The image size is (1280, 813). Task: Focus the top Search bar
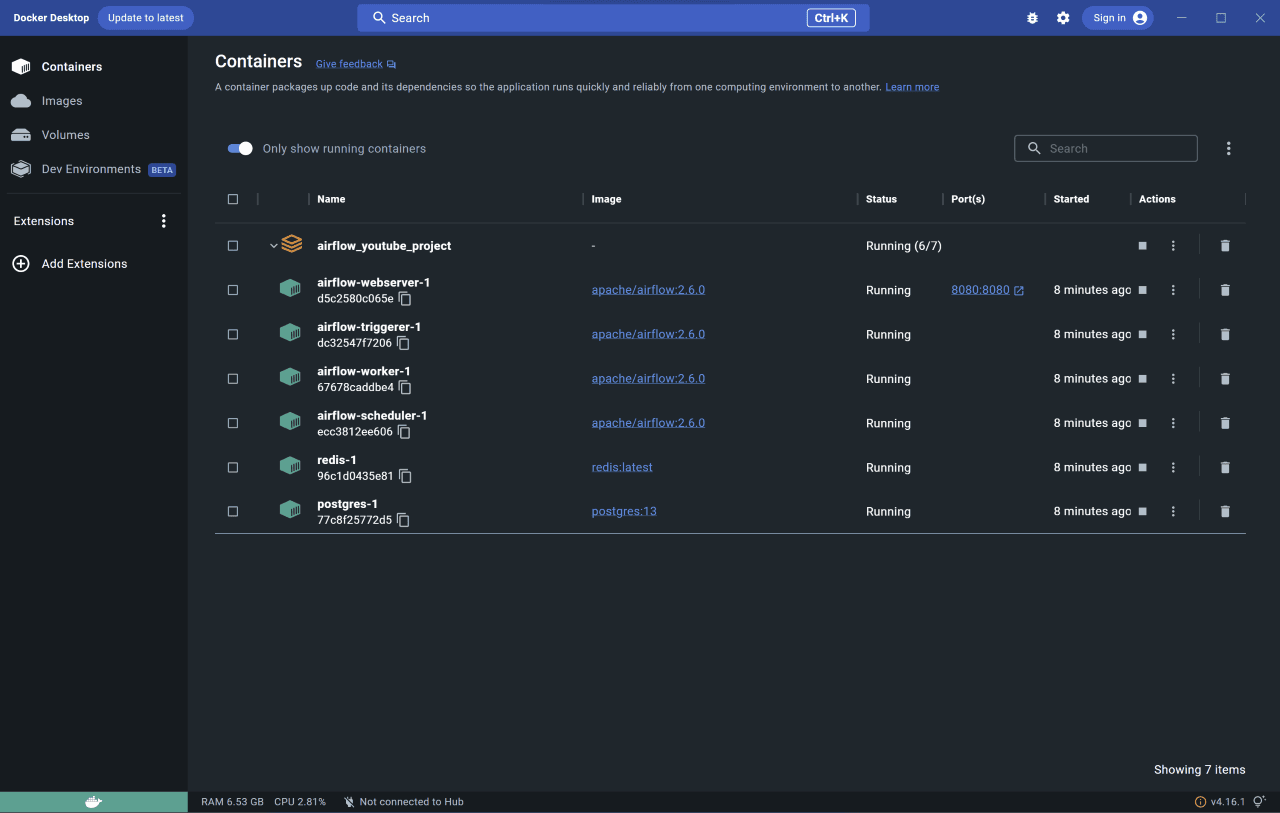click(x=613, y=18)
